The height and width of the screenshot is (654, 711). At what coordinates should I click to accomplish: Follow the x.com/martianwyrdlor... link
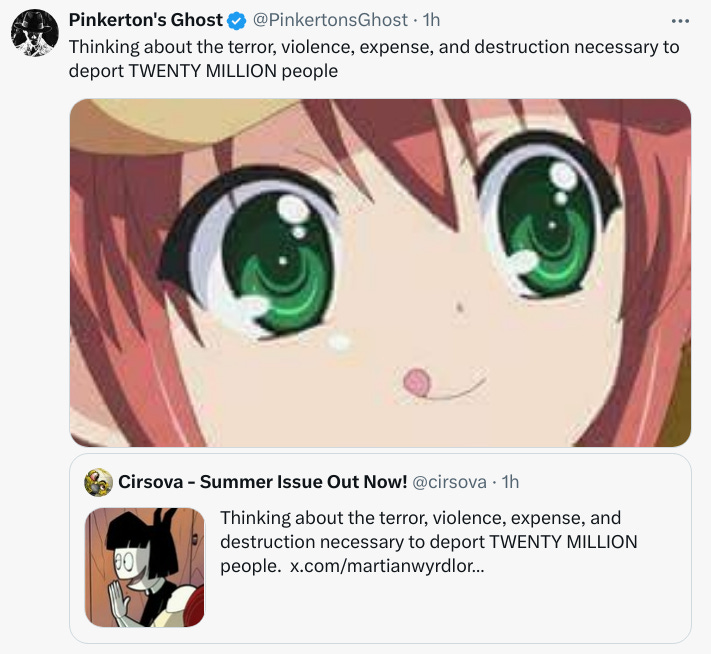pyautogui.click(x=387, y=566)
